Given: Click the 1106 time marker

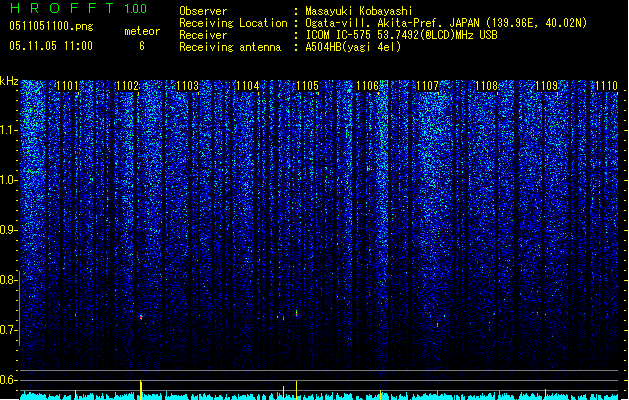Looking at the screenshot, I should [x=367, y=86].
